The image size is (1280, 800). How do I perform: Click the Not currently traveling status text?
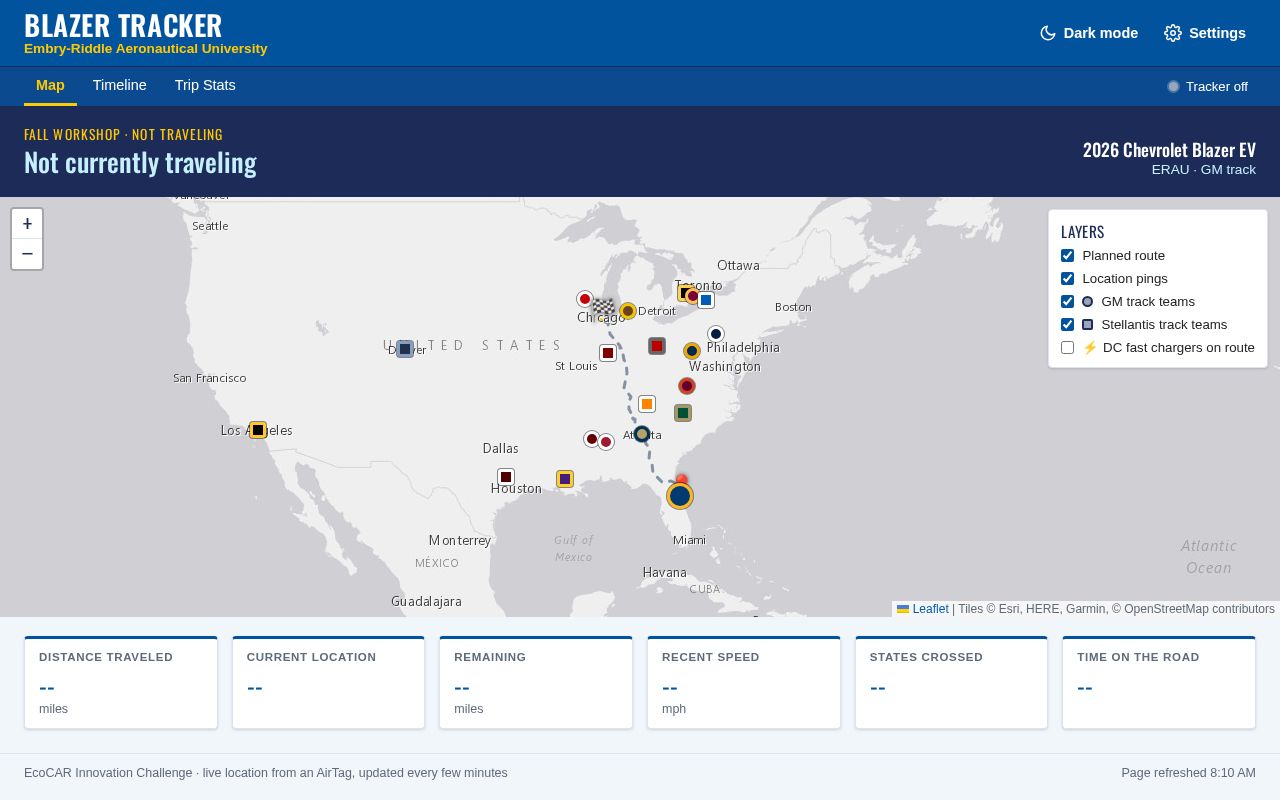pyautogui.click(x=140, y=162)
